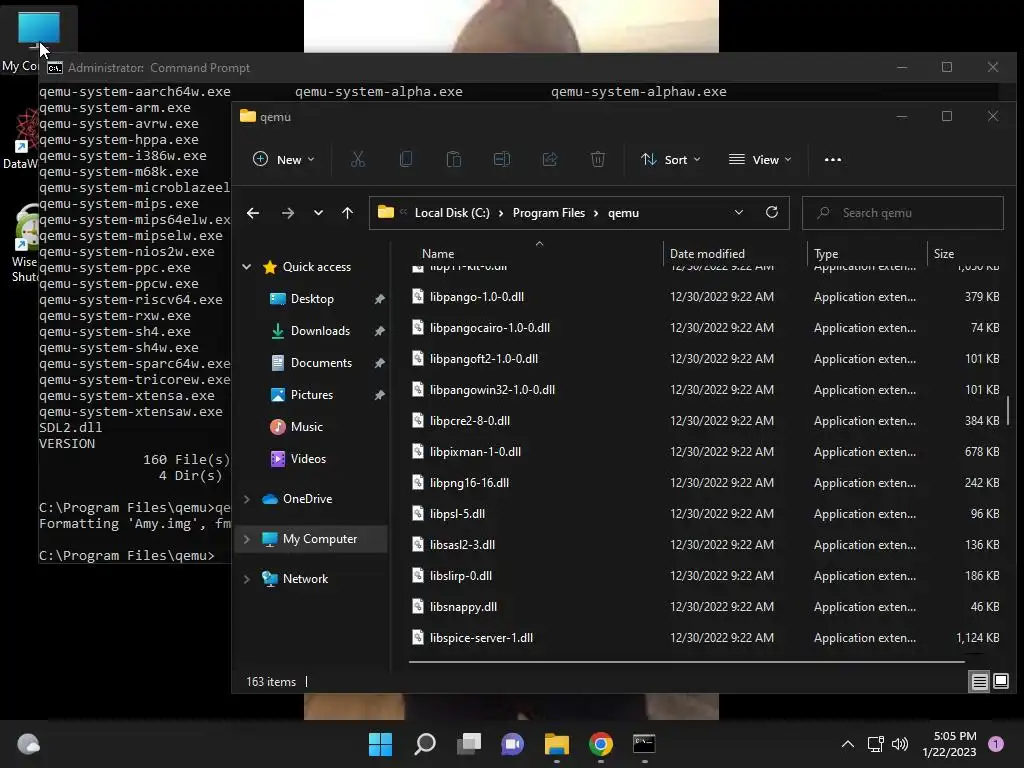1024x768 pixels.
Task: Switch to large thumbnails view icon
Action: coord(1000,682)
